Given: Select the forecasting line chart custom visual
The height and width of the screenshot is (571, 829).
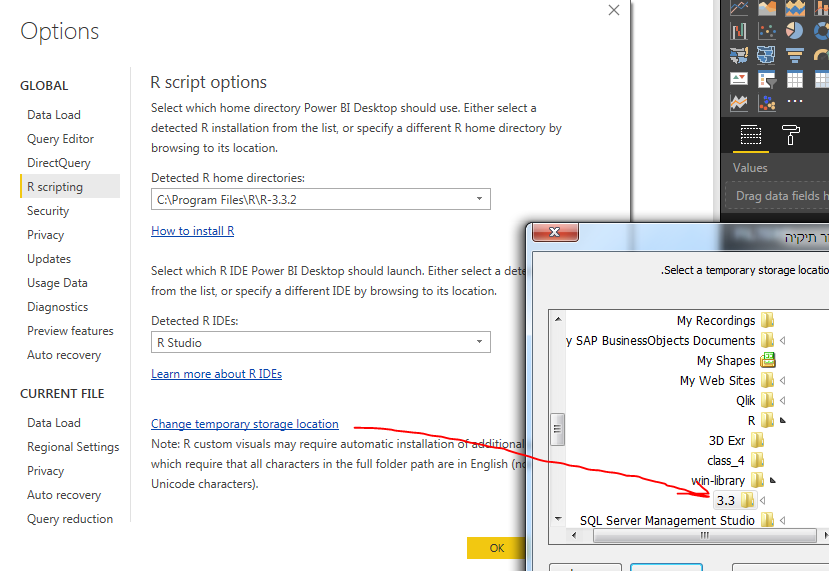Looking at the screenshot, I should pyautogui.click(x=739, y=103).
